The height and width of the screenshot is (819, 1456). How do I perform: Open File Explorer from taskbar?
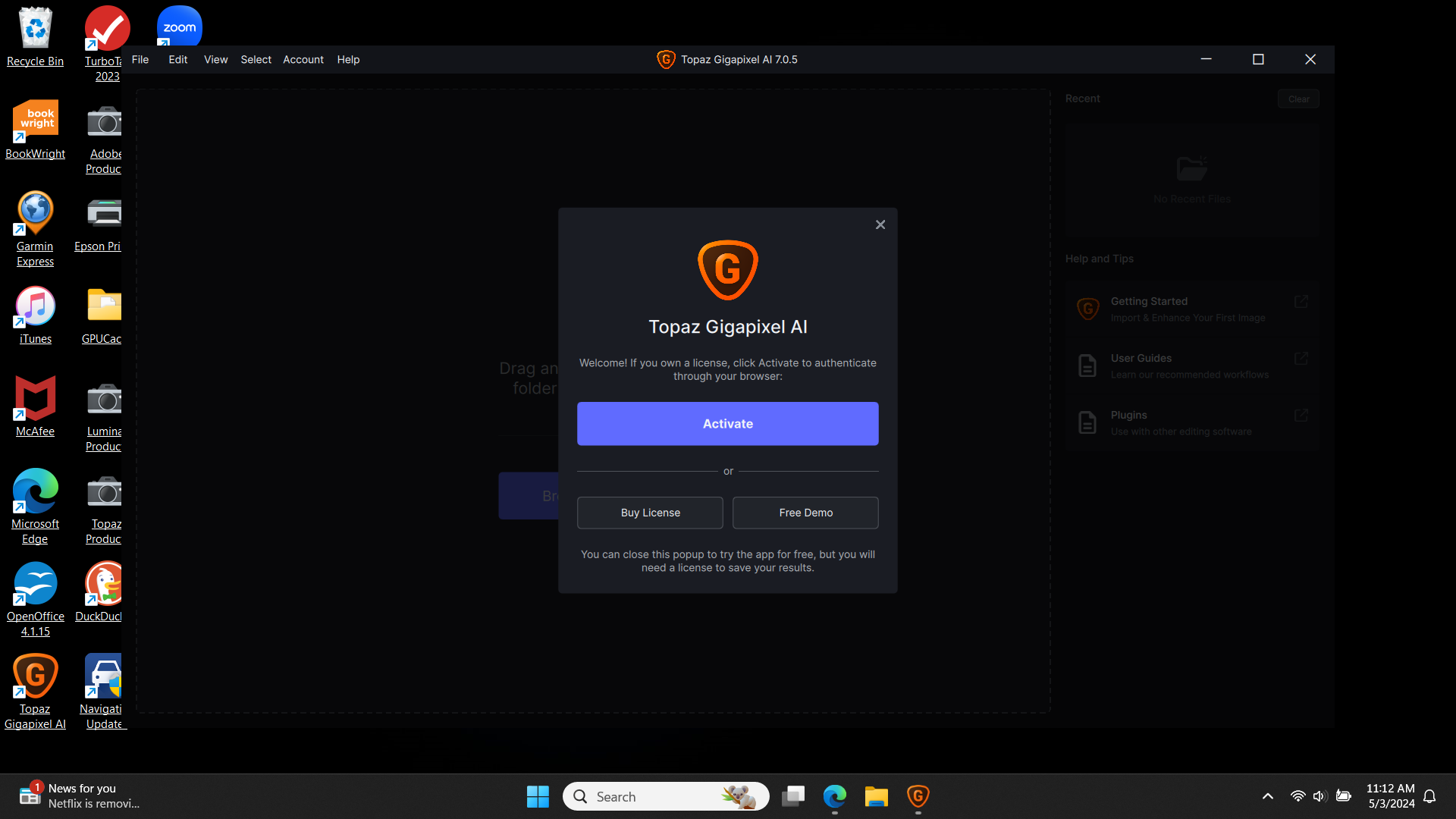tap(876, 796)
